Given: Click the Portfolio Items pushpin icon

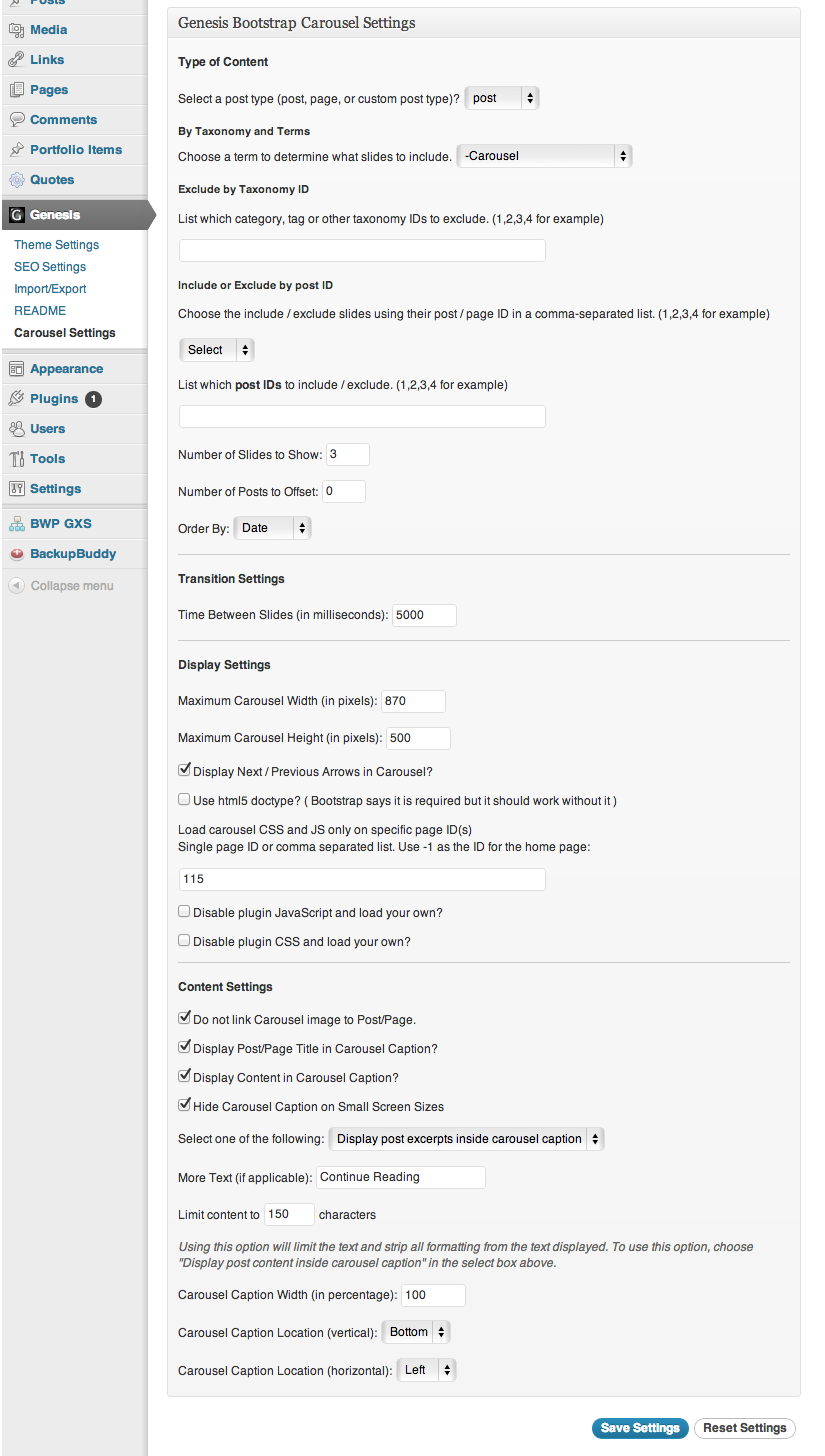Looking at the screenshot, I should click(x=16, y=150).
